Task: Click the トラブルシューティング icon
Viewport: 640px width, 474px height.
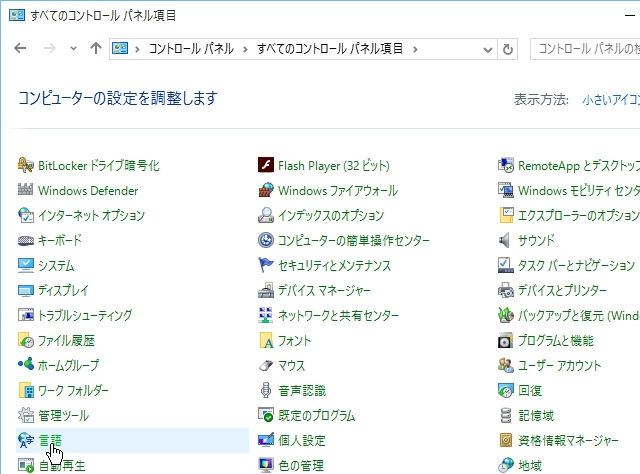Action: 25,315
